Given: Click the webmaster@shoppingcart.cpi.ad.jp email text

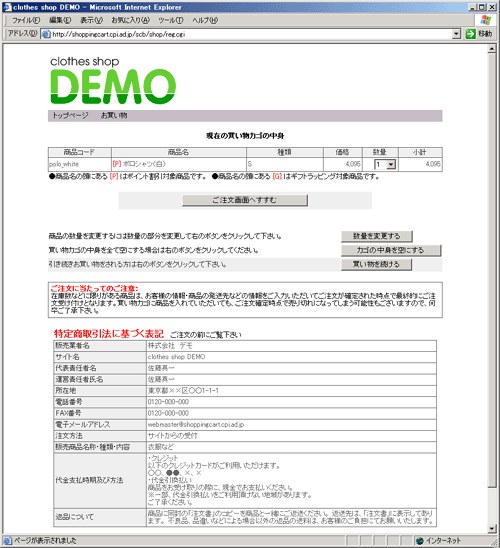Looking at the screenshot, I should pyautogui.click(x=196, y=424).
